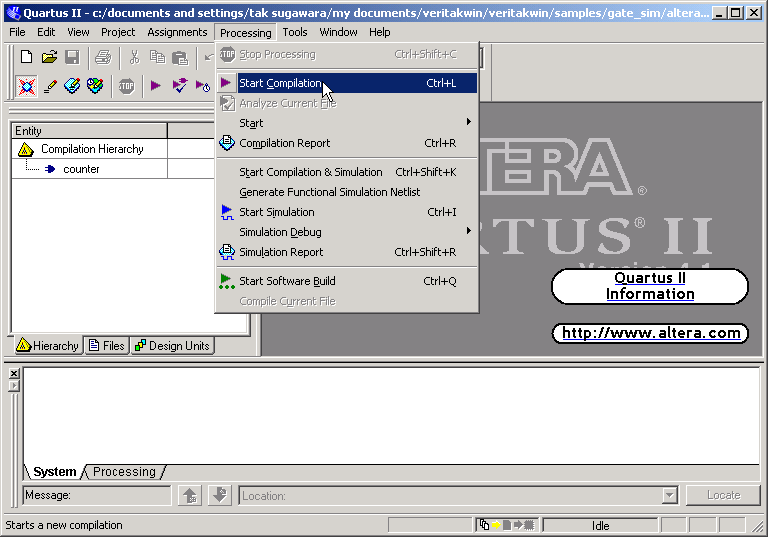The image size is (768, 537).
Task: Open the Assignments menu
Action: 177,32
